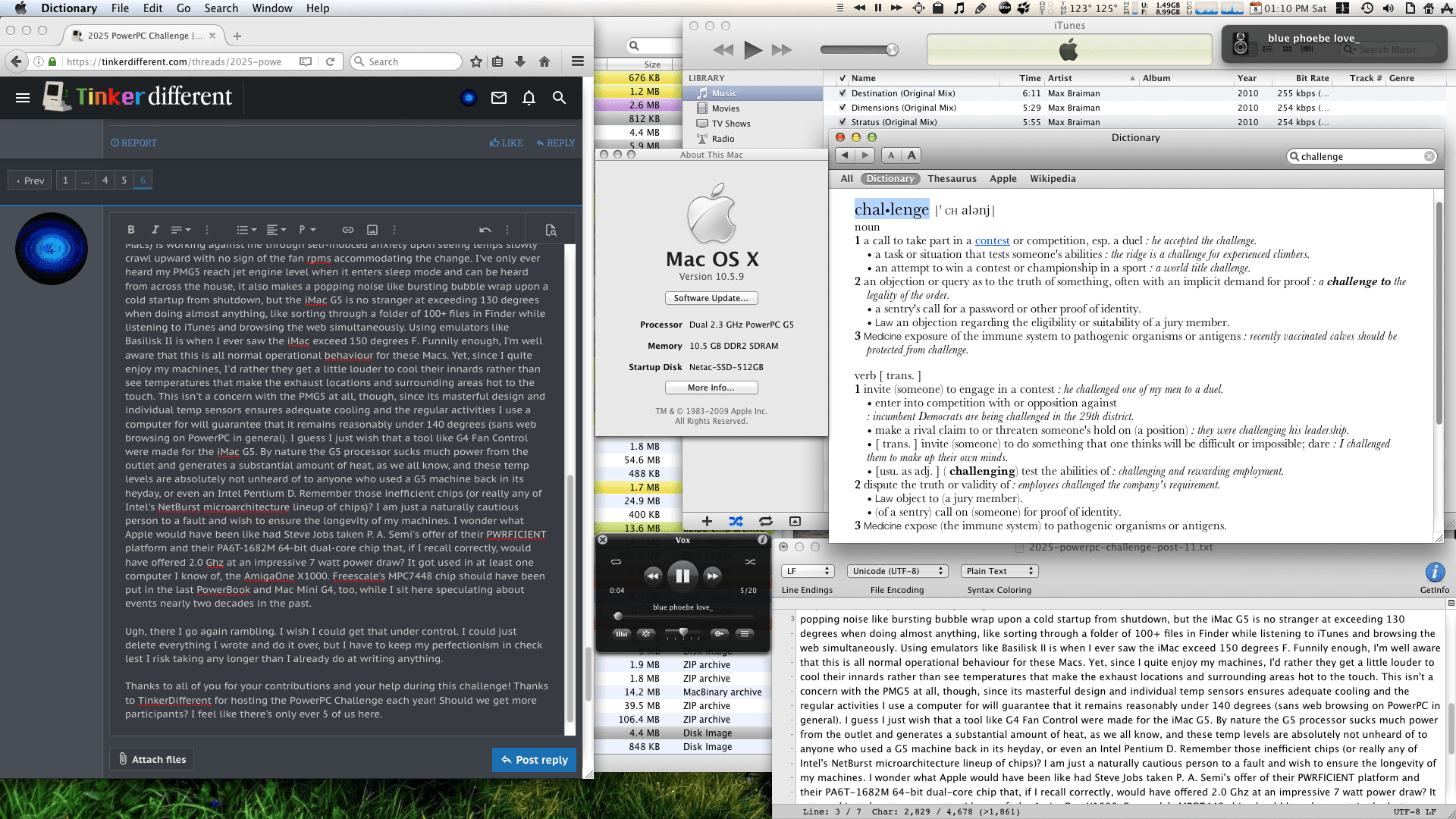Open the Window menu

coord(272,8)
